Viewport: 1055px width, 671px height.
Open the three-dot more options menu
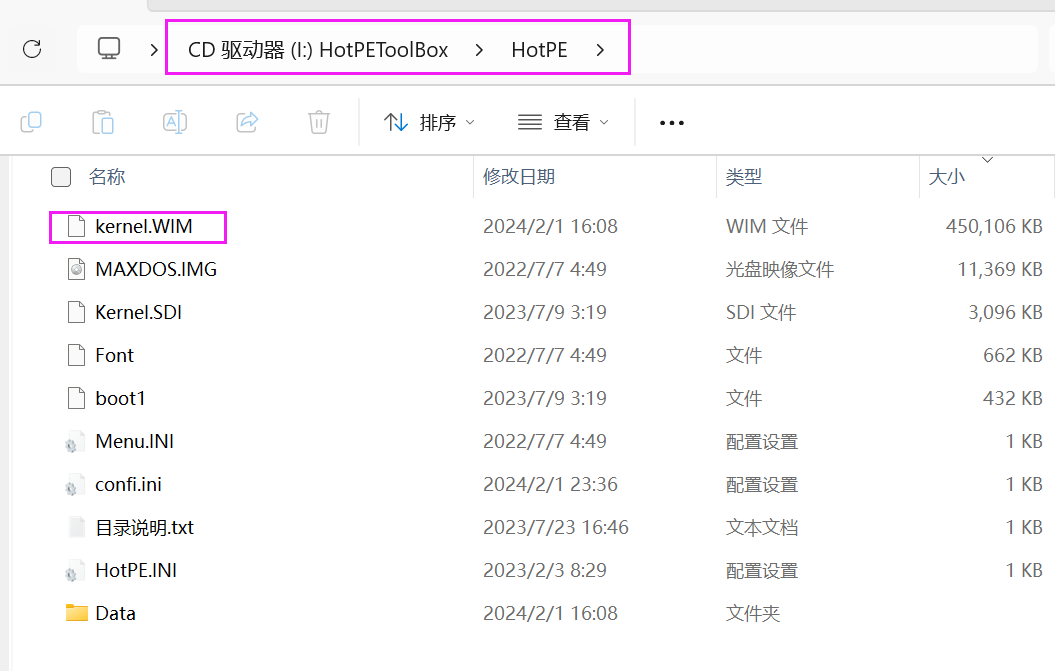[671, 123]
